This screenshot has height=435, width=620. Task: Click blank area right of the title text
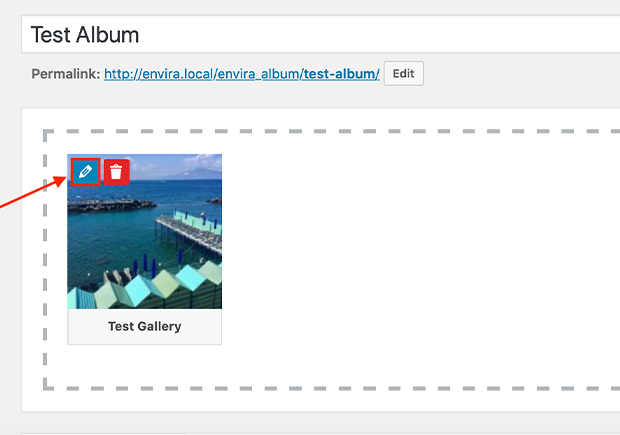click(x=400, y=35)
